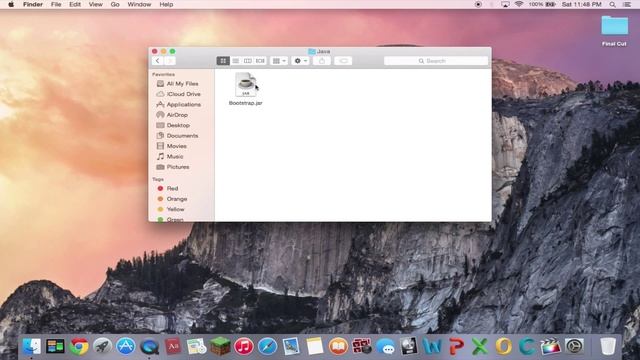Open Preview app from the Dock

(291, 347)
